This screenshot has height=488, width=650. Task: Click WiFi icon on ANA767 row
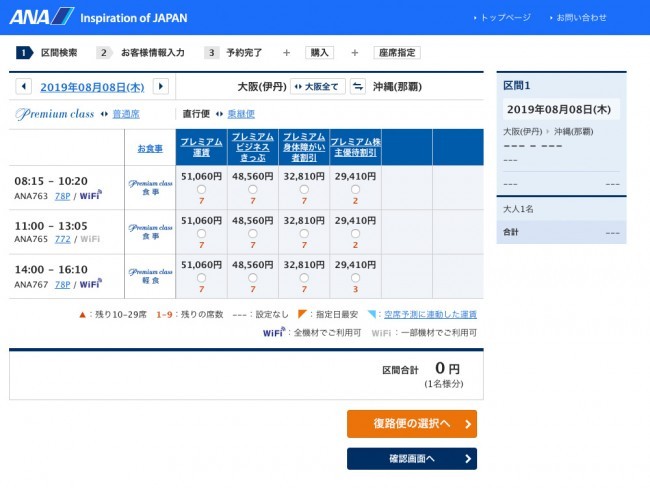pyautogui.click(x=90, y=284)
